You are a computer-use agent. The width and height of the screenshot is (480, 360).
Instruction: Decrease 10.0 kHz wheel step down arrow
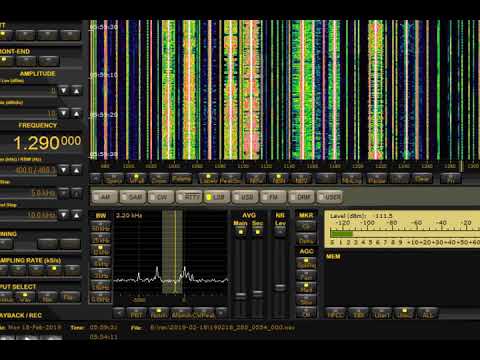pyautogui.click(x=63, y=215)
